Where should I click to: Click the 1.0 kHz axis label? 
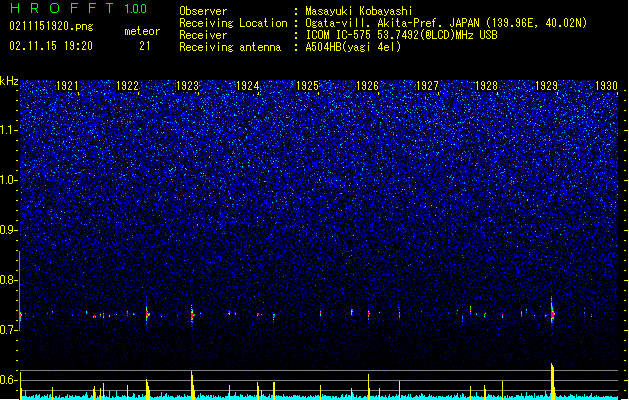tap(8, 180)
